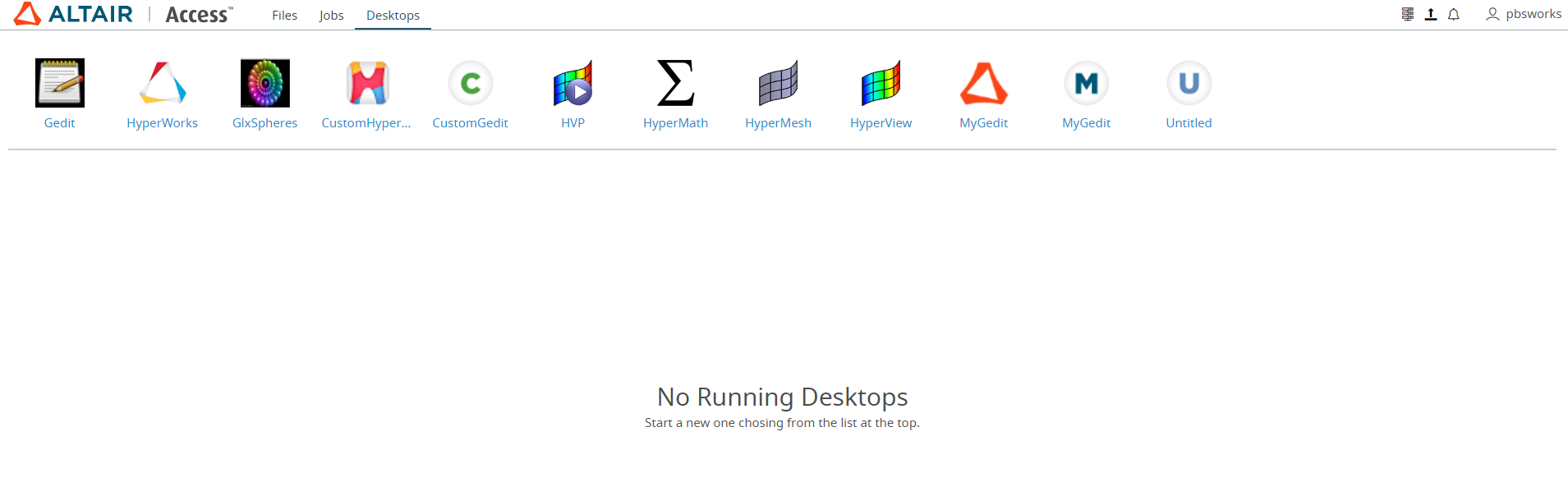This screenshot has width=1568, height=487.
Task: Open CustomGedit with the green C icon
Action: click(471, 83)
